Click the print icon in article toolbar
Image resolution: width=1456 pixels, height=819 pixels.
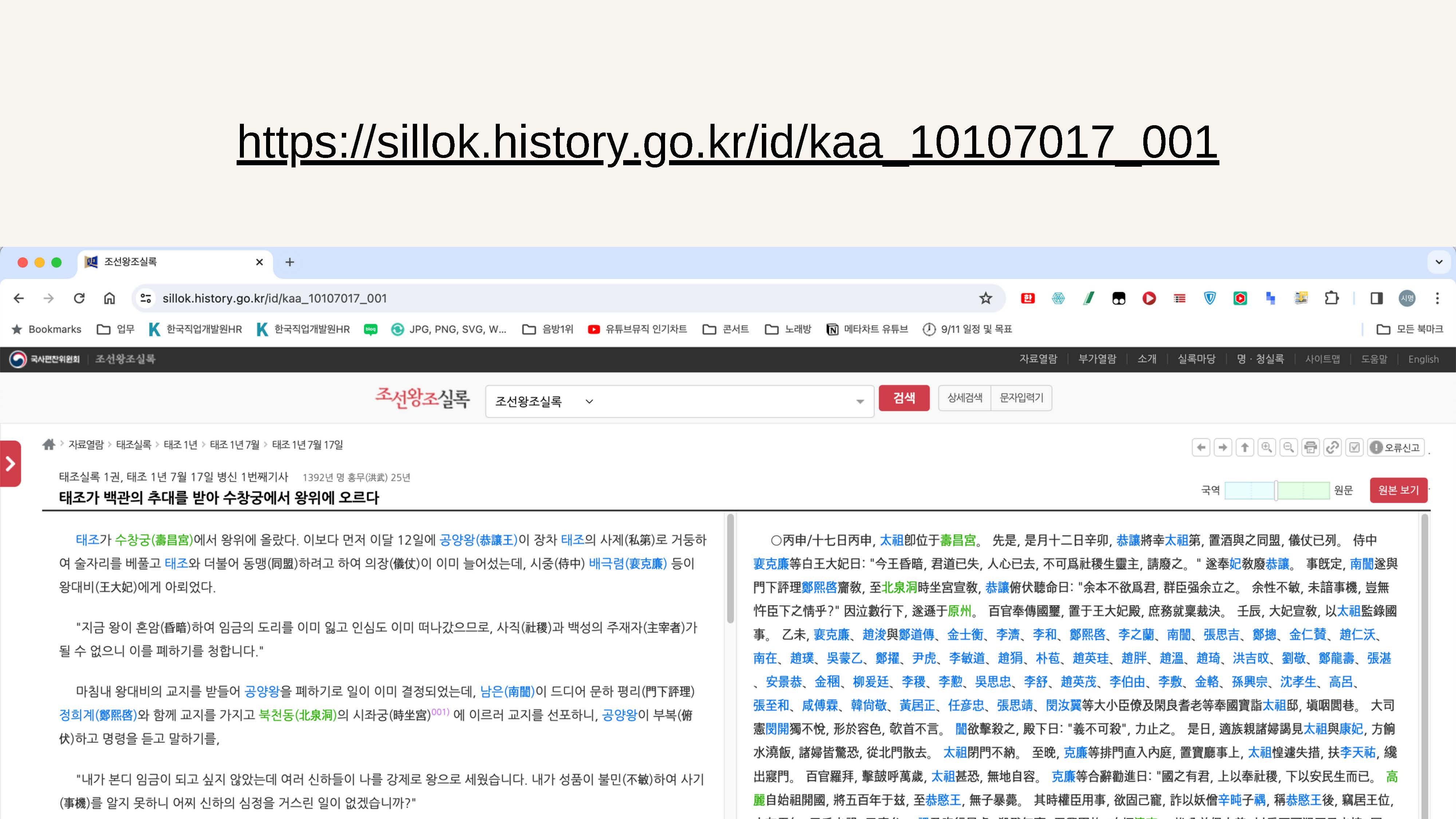click(x=1310, y=448)
